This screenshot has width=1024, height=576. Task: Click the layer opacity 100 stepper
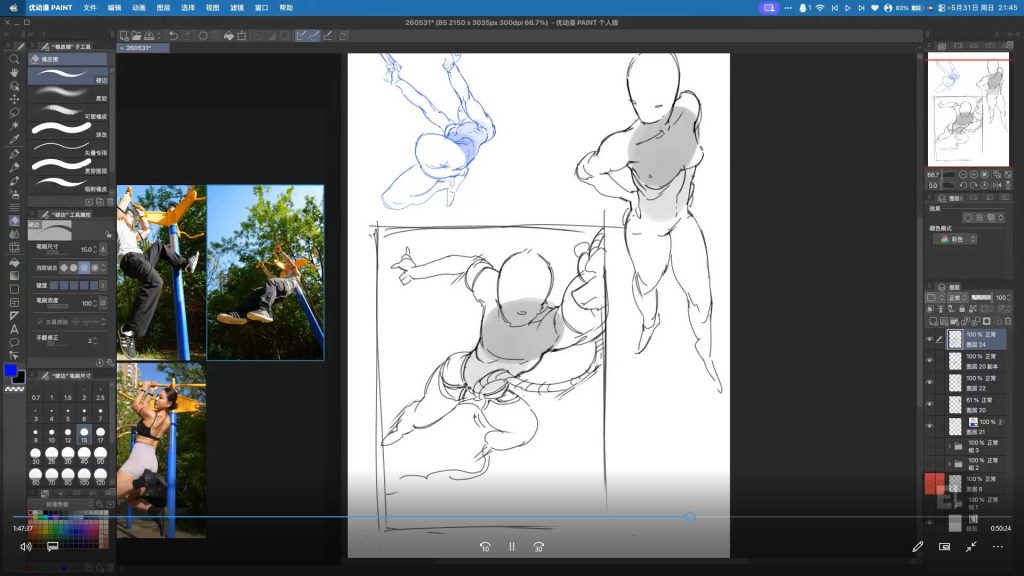pyautogui.click(x=1010, y=297)
